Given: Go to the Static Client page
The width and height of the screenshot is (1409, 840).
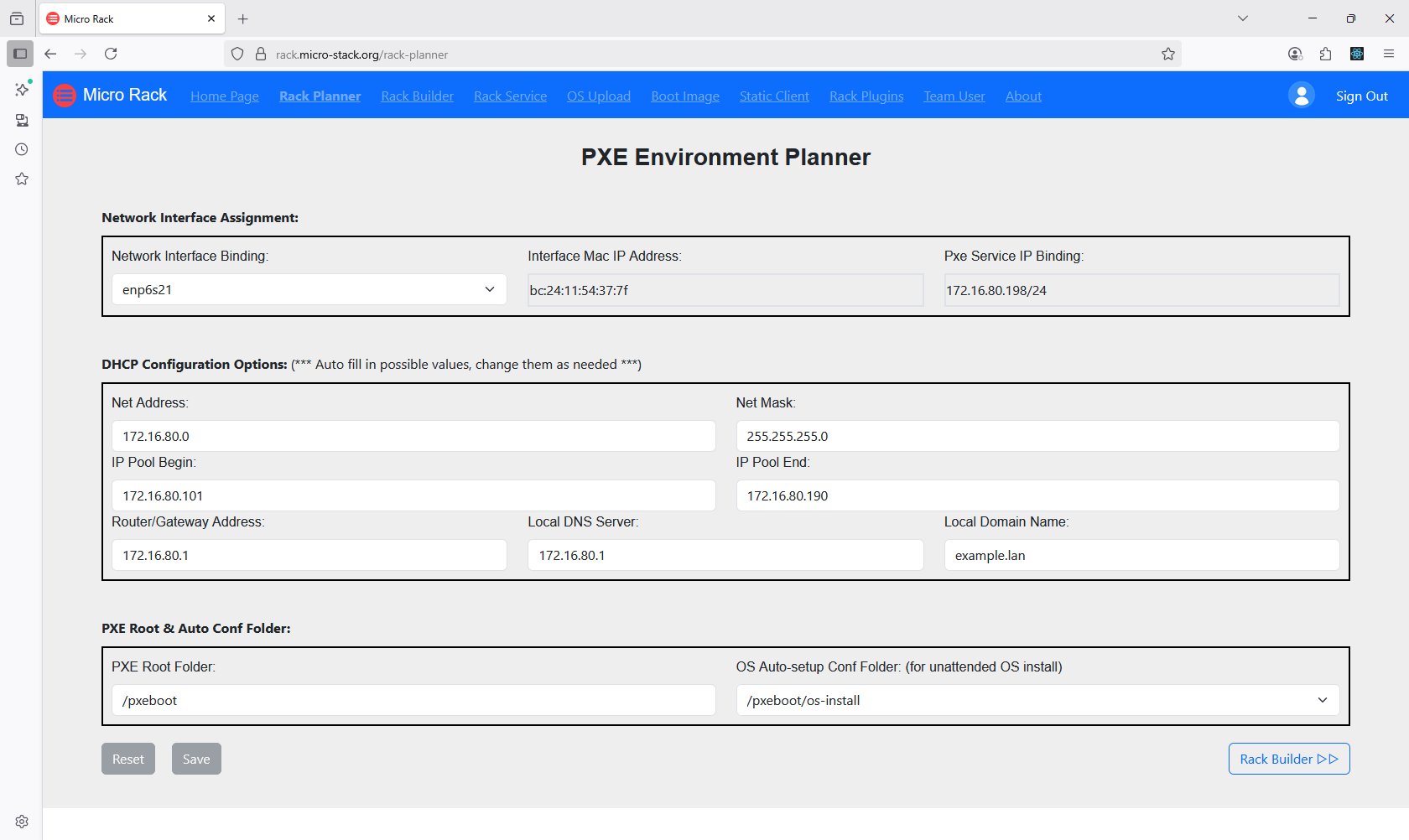Looking at the screenshot, I should 774,96.
